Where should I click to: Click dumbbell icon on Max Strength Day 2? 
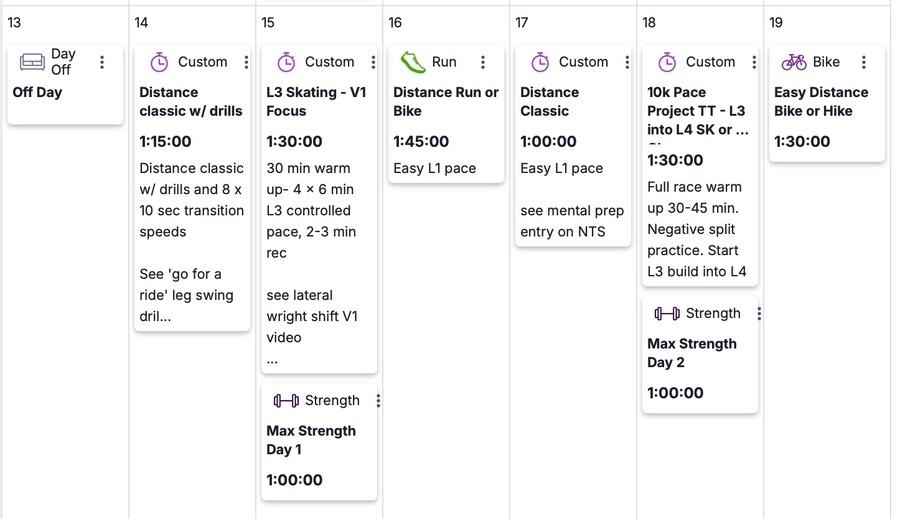click(667, 313)
